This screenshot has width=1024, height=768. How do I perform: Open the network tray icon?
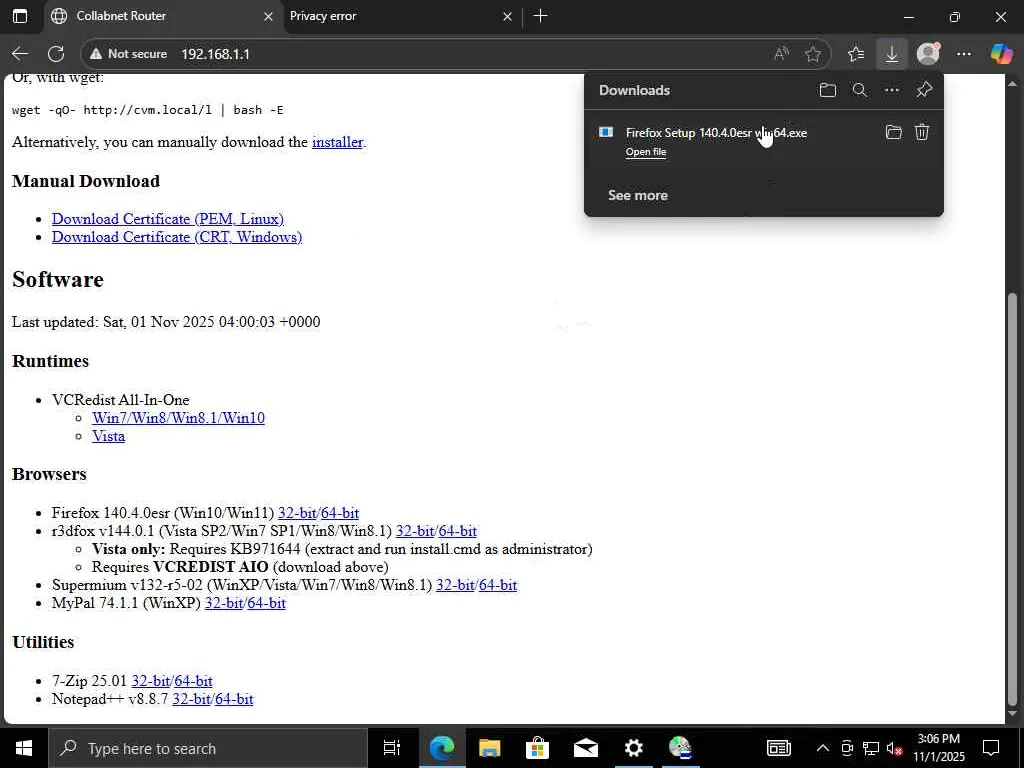[871, 748]
